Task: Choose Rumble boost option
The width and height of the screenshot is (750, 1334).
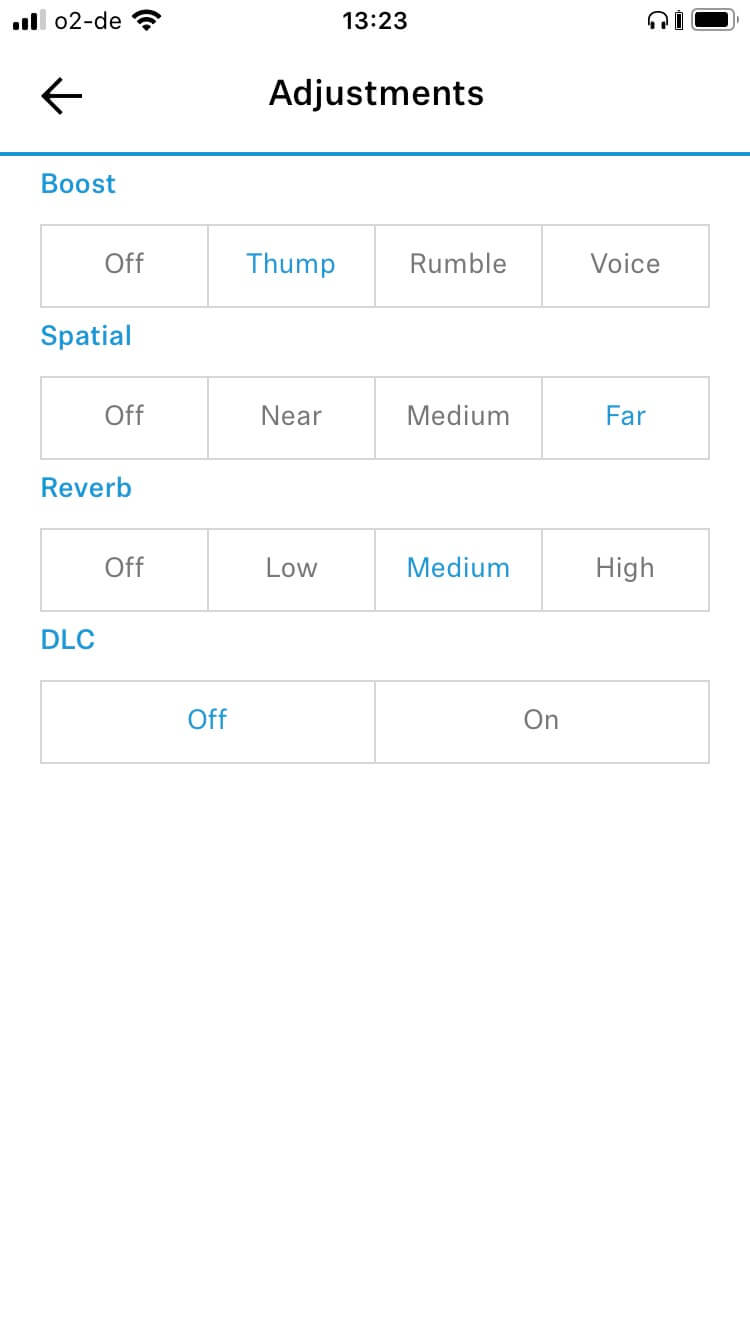Action: pos(458,265)
